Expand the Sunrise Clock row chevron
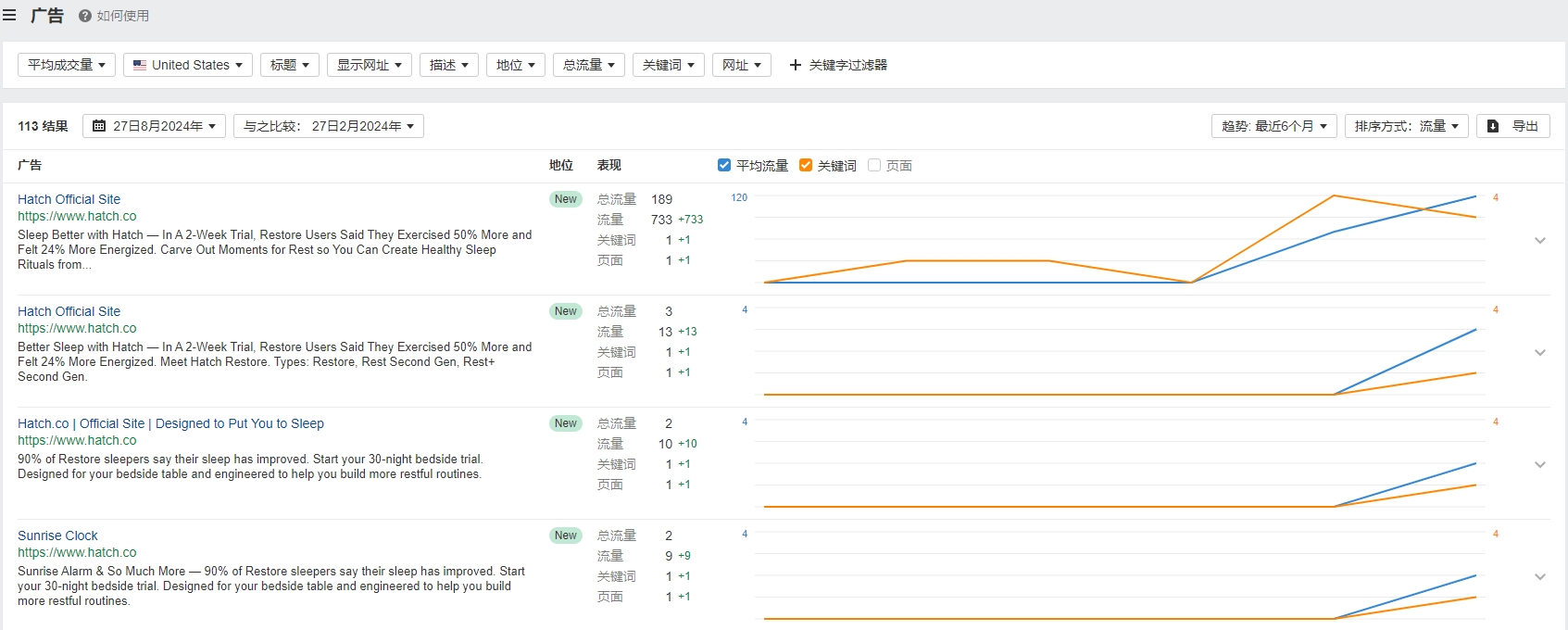This screenshot has width=1568, height=630. click(1540, 576)
